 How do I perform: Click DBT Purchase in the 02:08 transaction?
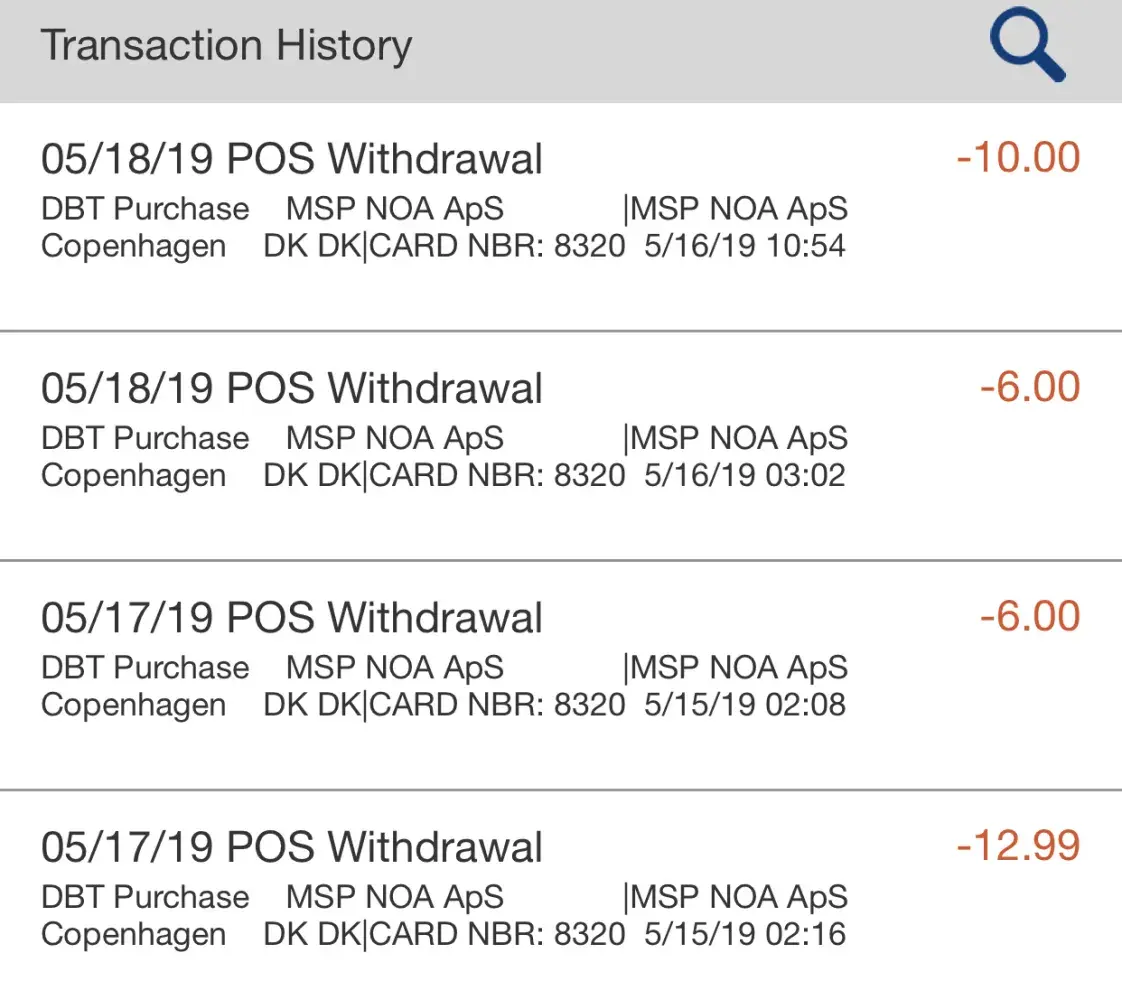pyautogui.click(x=145, y=667)
